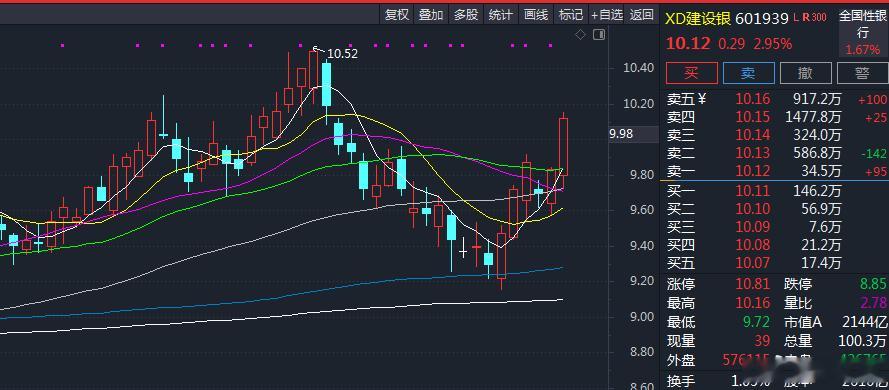Screen dimensions: 889x390
Task: Click the 警 alert button
Action: pos(862,73)
